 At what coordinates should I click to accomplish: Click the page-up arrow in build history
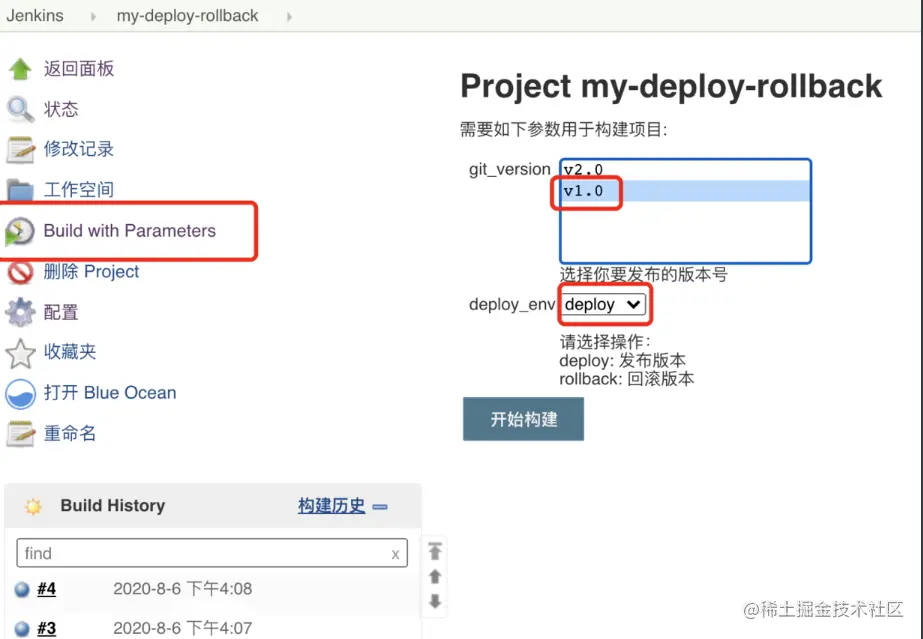point(435,577)
